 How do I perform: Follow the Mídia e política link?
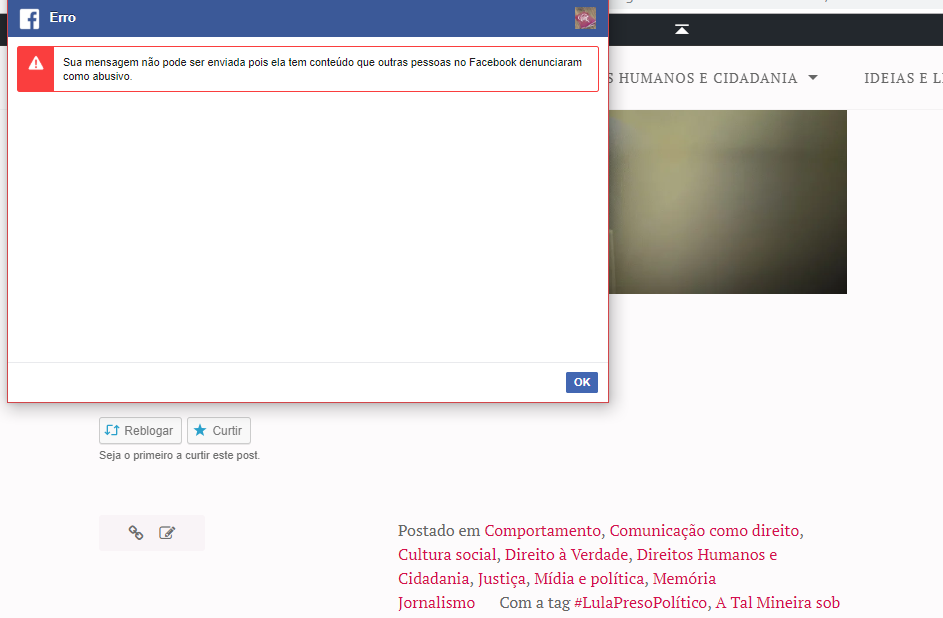pos(589,578)
